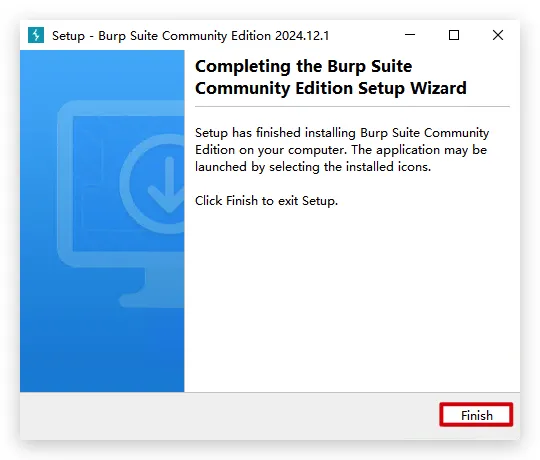The image size is (540, 460).
Task: Minimize the Burp Suite setup window
Action: pyautogui.click(x=410, y=35)
